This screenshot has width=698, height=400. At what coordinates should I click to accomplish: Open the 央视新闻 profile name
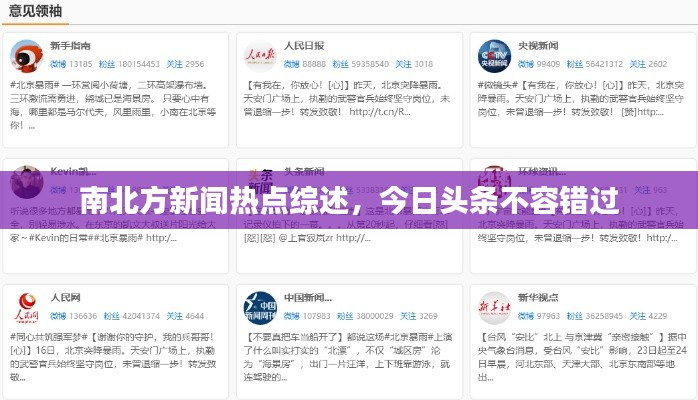tap(538, 45)
